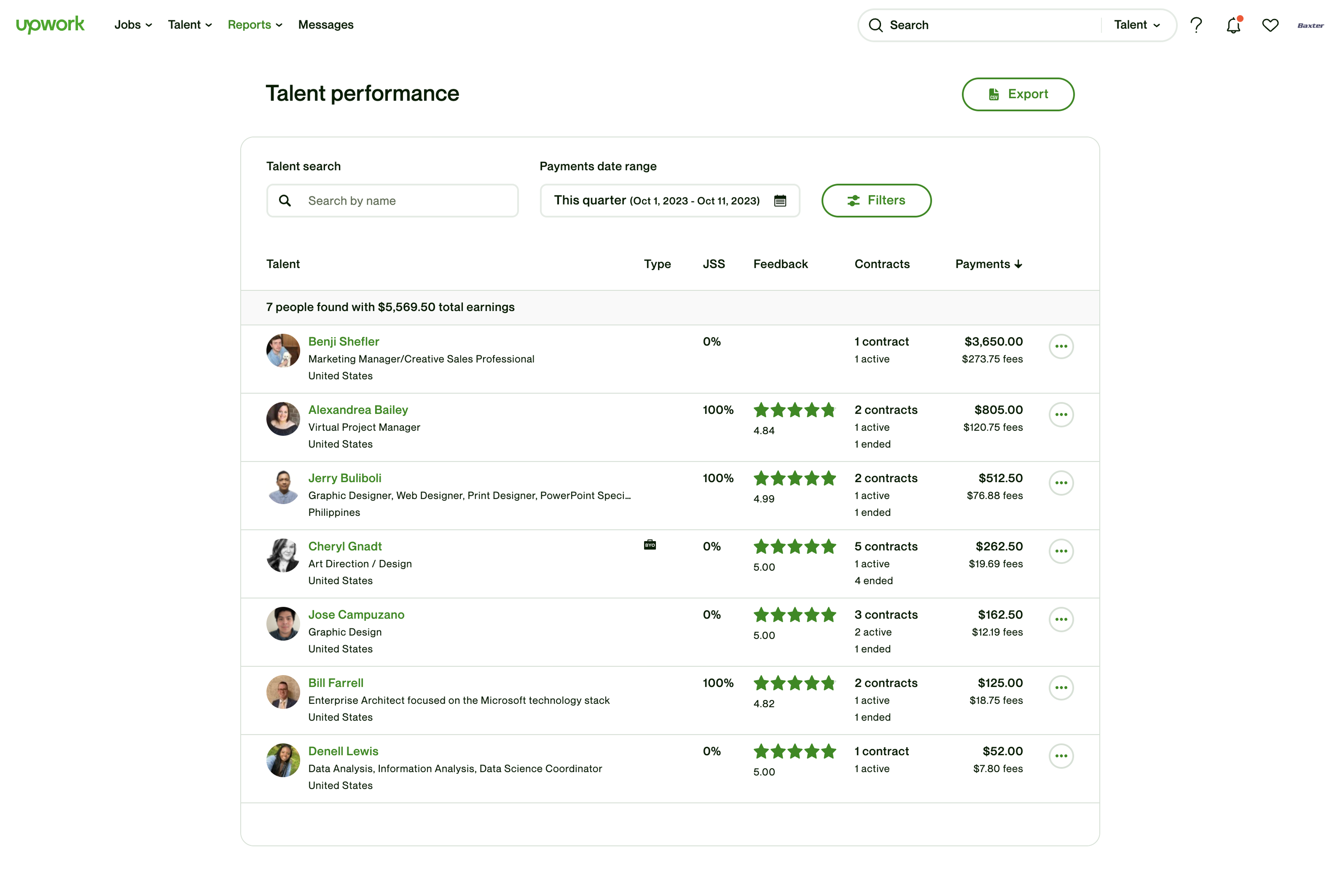The width and height of the screenshot is (1343, 896).
Task: Expand the Jobs menu
Action: (x=133, y=24)
